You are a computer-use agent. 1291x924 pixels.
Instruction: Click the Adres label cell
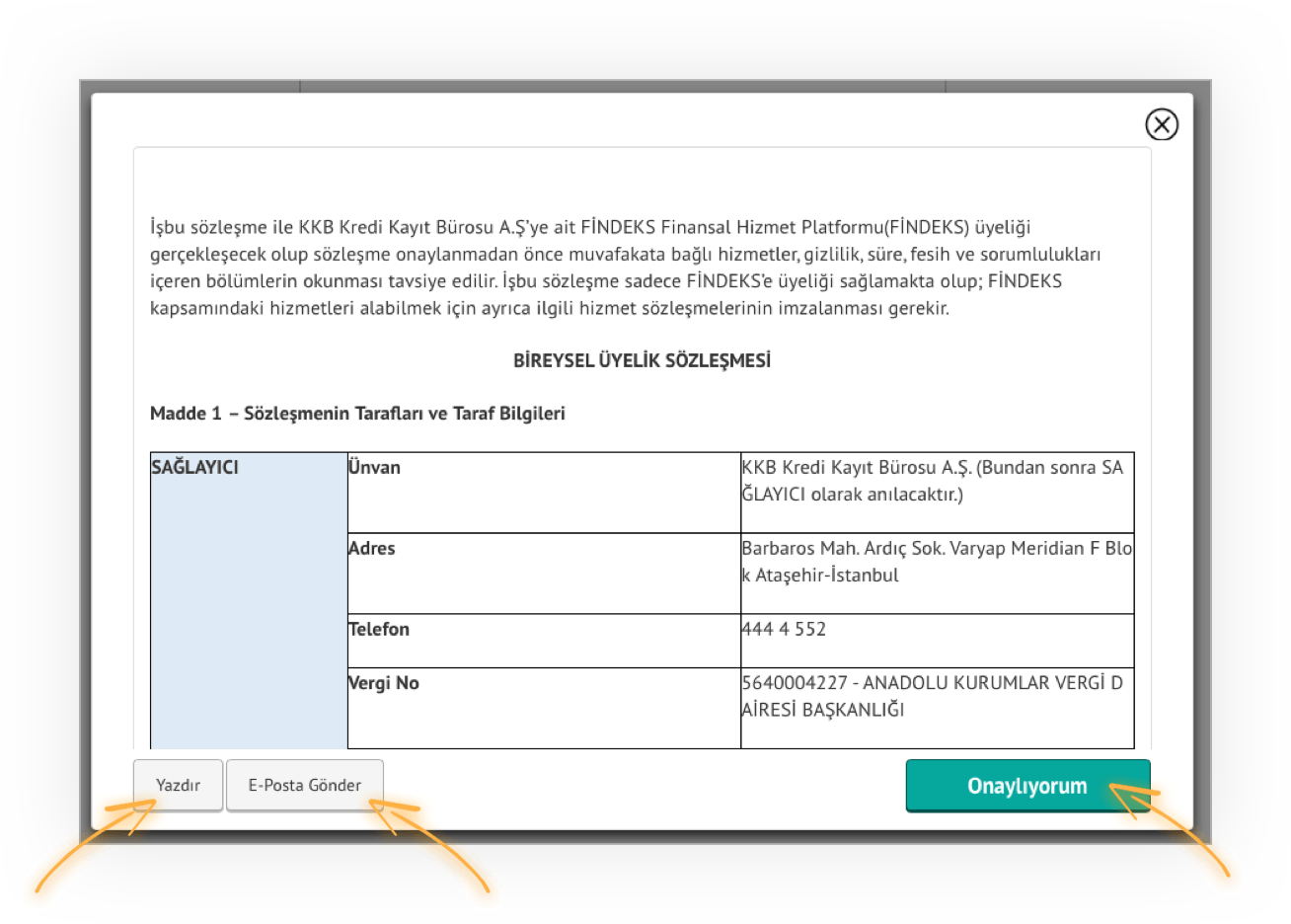(544, 574)
